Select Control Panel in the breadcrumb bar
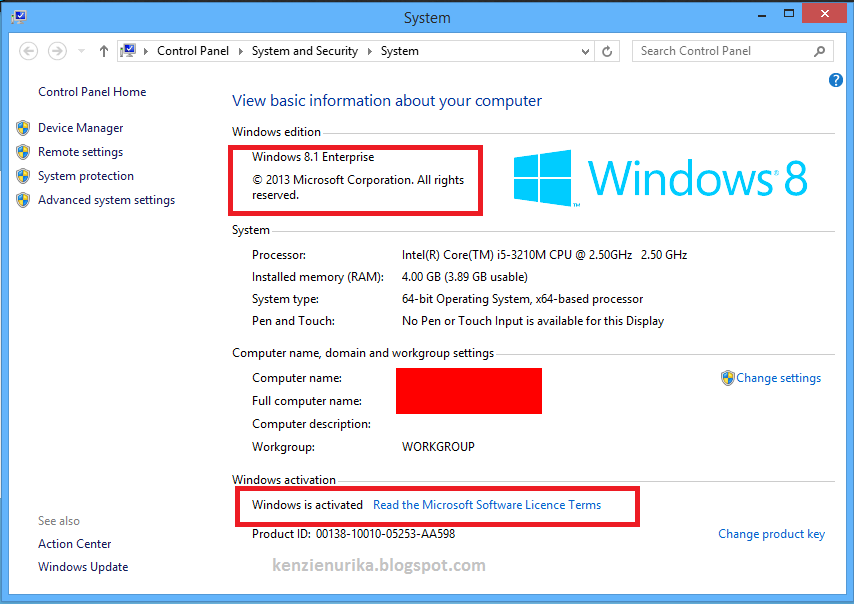The image size is (855, 605). tap(193, 50)
